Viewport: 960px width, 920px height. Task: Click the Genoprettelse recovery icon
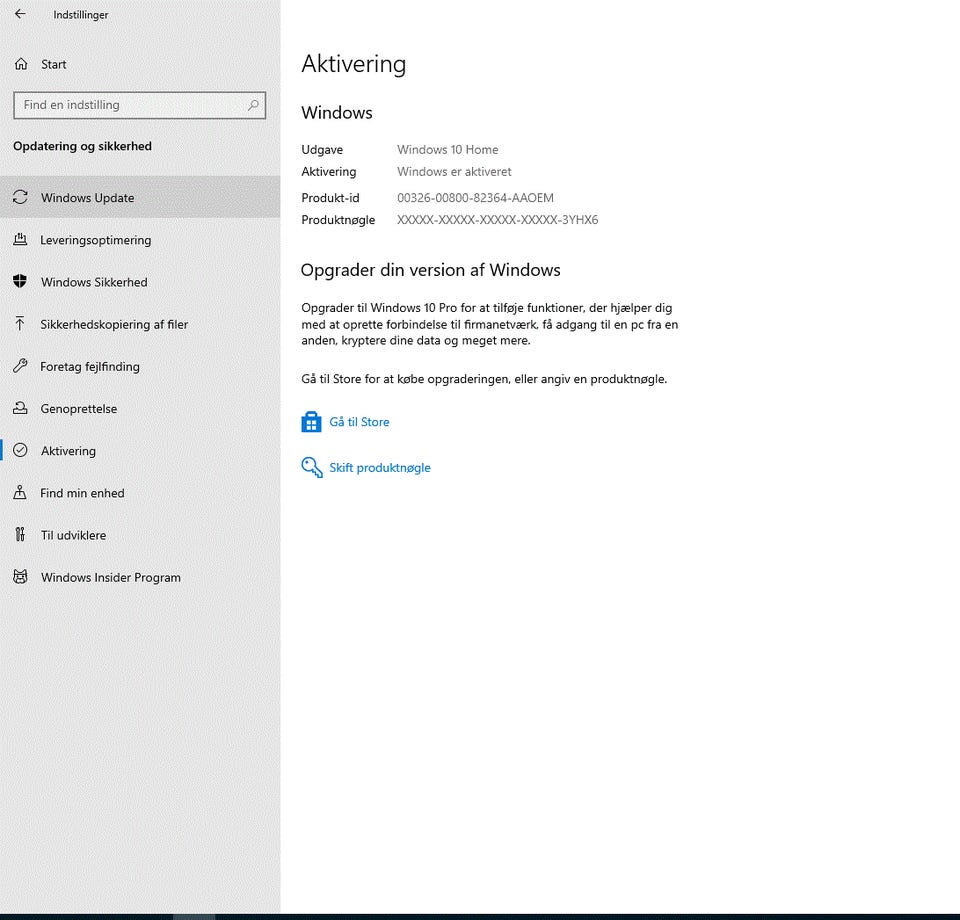[20, 408]
